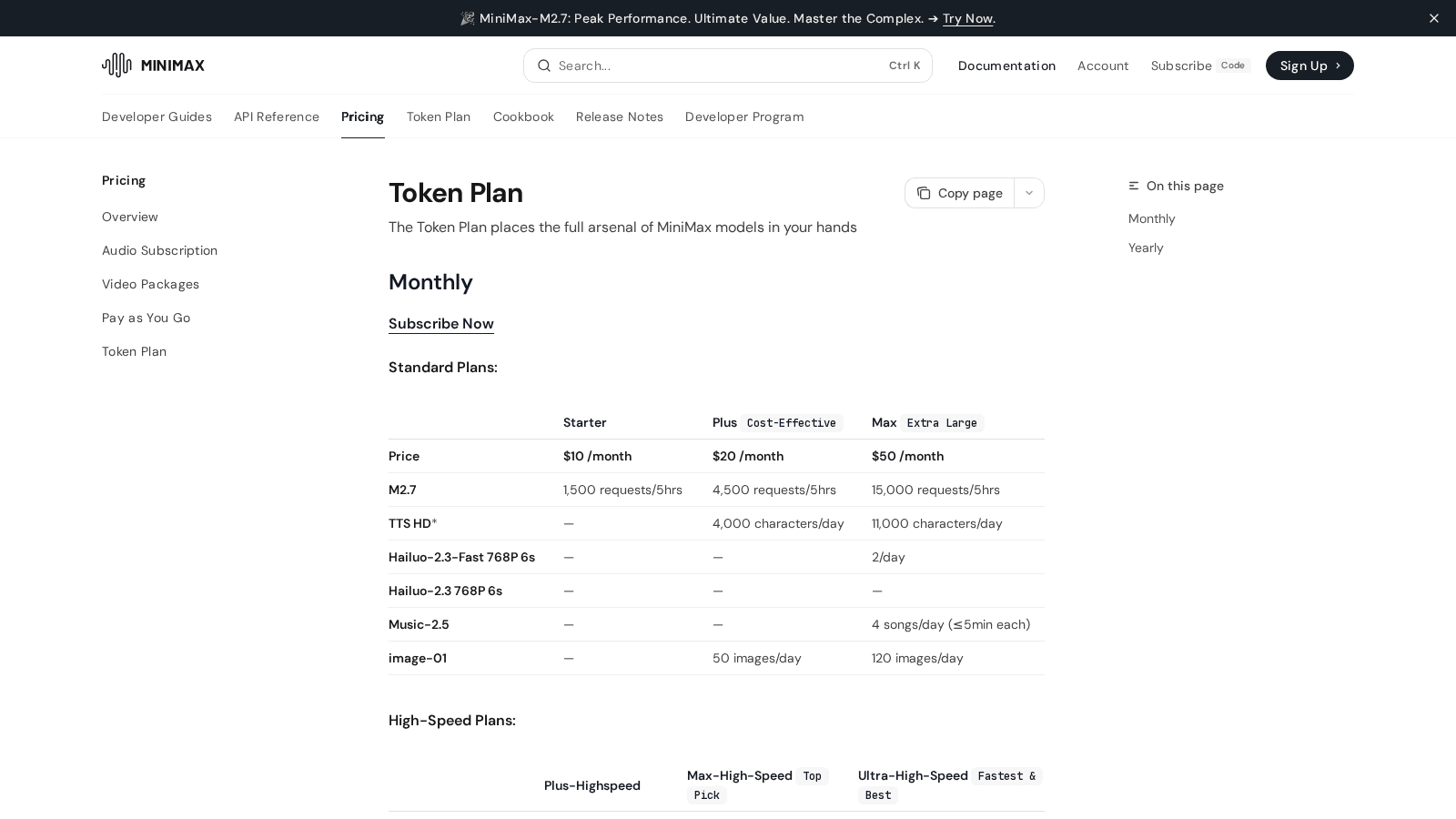Open the Documentation menu item
This screenshot has width=1456, height=819.
click(x=1006, y=66)
